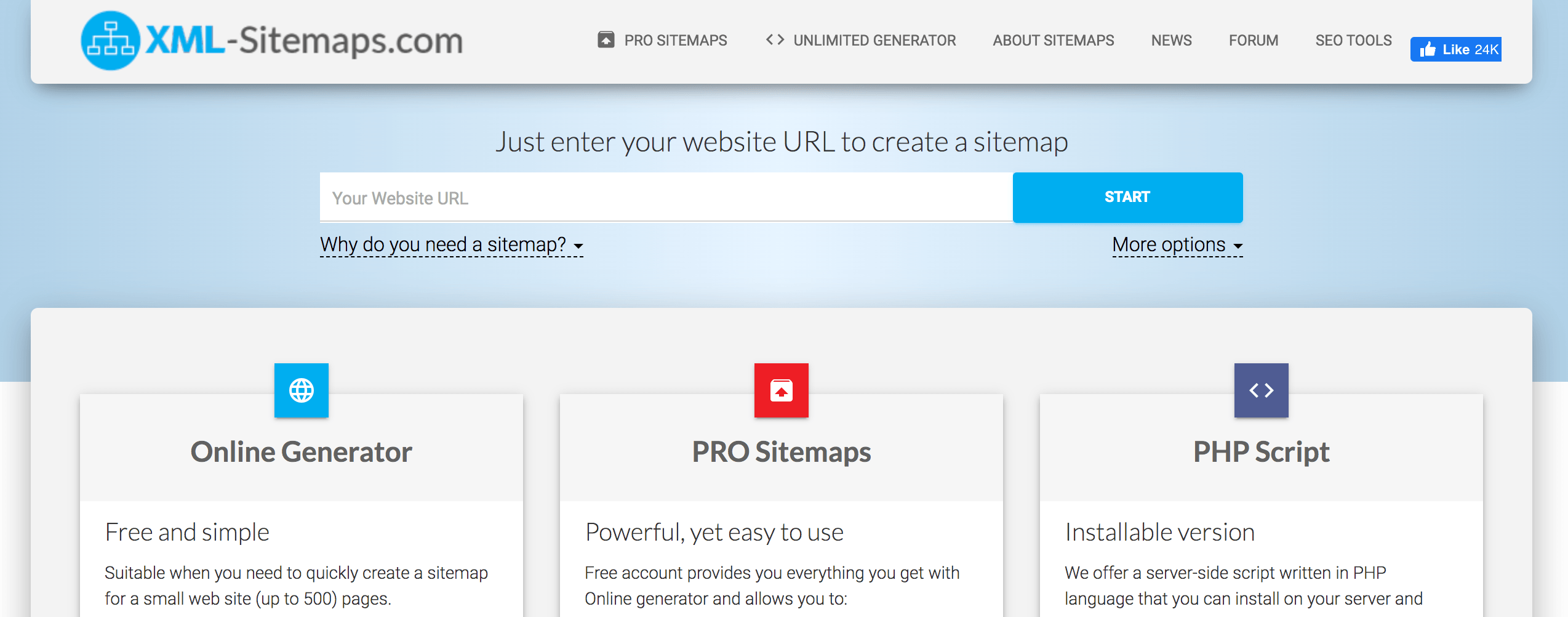Go to ABOUT SITEMAPS page
Viewport: 1568px width, 617px height.
click(1054, 41)
